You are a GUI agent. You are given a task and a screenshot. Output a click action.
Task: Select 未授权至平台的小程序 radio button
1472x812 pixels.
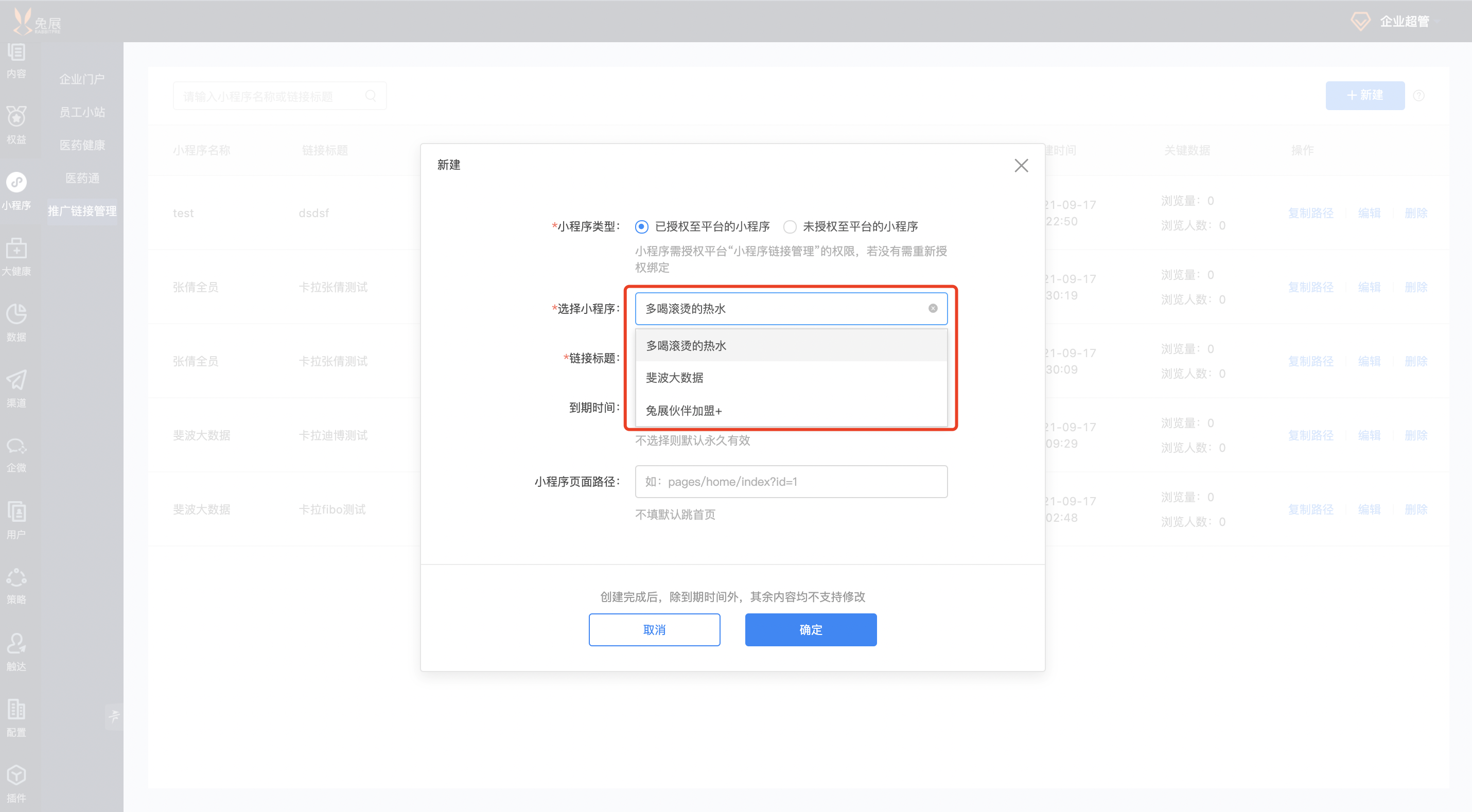(x=789, y=226)
